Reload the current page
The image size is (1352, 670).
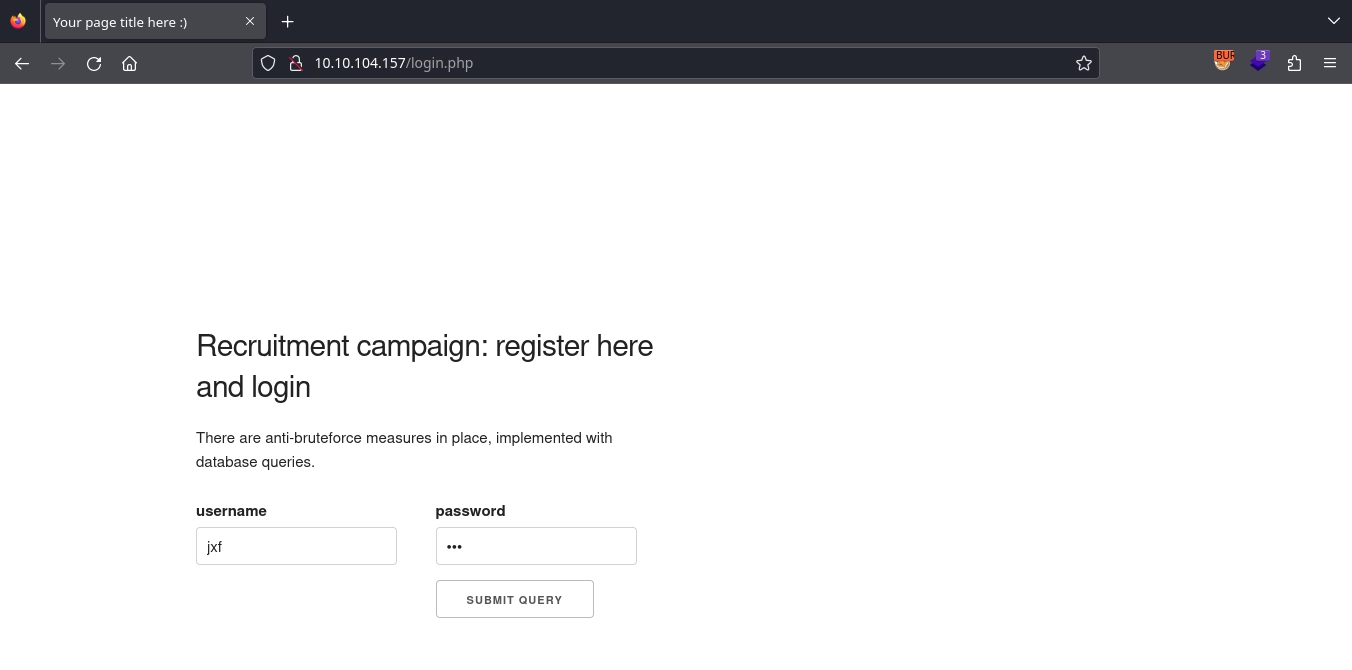[x=94, y=63]
